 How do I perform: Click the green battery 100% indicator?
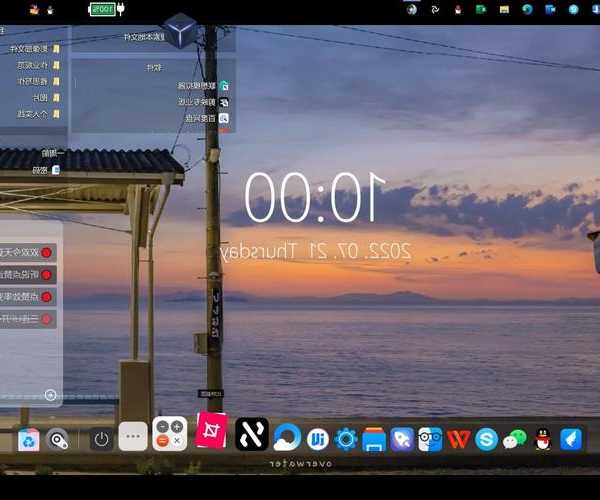tap(104, 9)
